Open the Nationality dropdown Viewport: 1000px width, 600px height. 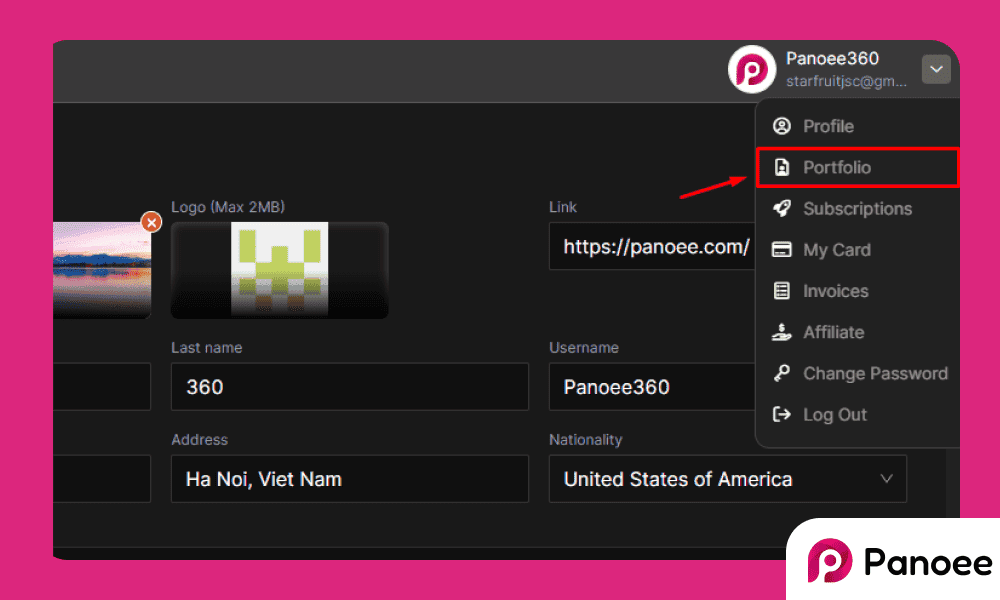pos(727,479)
